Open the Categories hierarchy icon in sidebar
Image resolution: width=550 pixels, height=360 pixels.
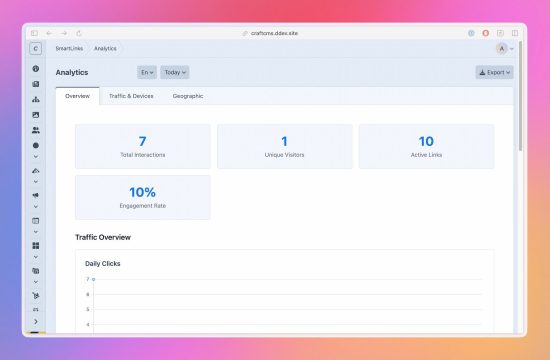pos(35,99)
